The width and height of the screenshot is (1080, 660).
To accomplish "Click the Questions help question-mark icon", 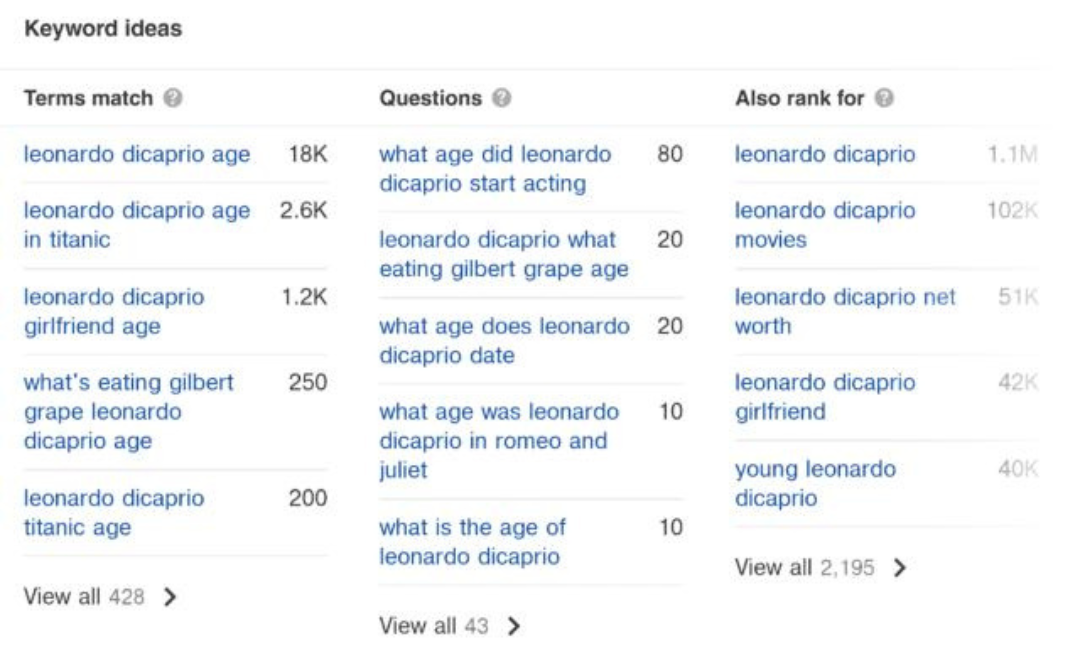I will (503, 99).
